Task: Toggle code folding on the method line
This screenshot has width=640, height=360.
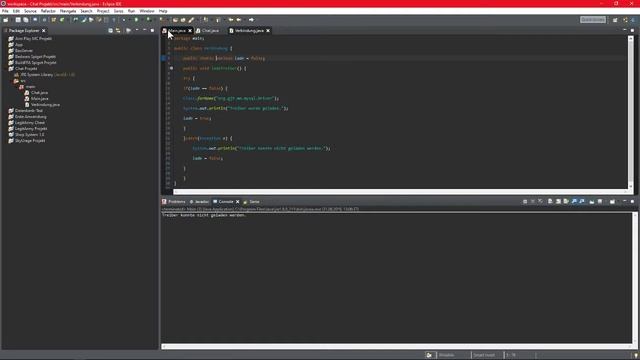Action: pyautogui.click(x=171, y=68)
